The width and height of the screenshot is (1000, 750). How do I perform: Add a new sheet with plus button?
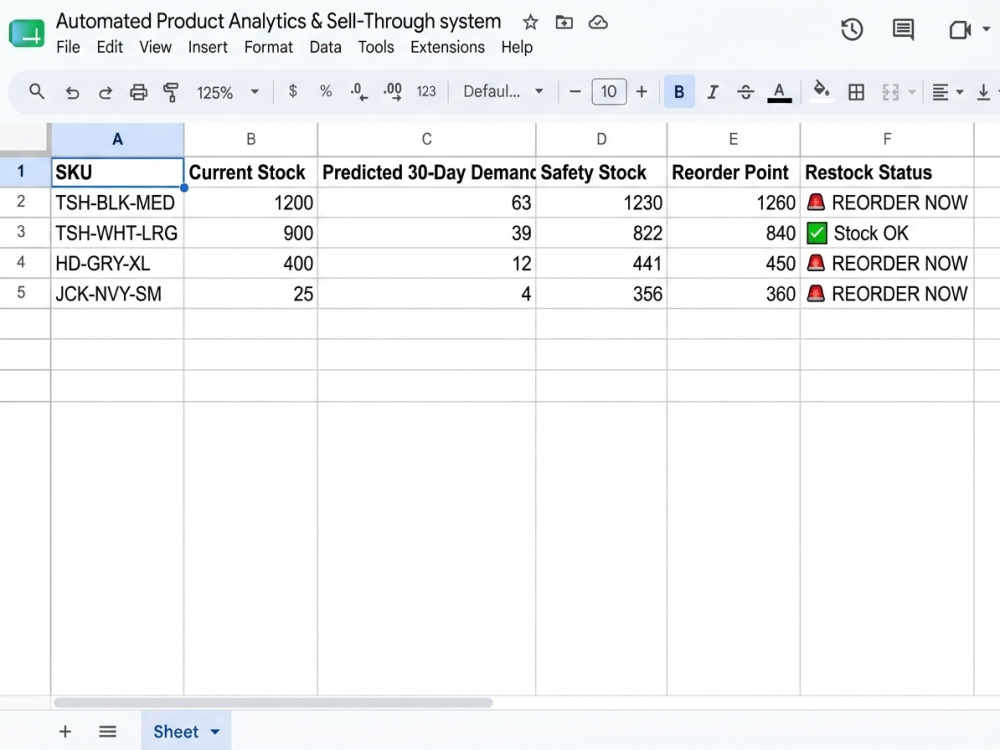pyautogui.click(x=65, y=732)
